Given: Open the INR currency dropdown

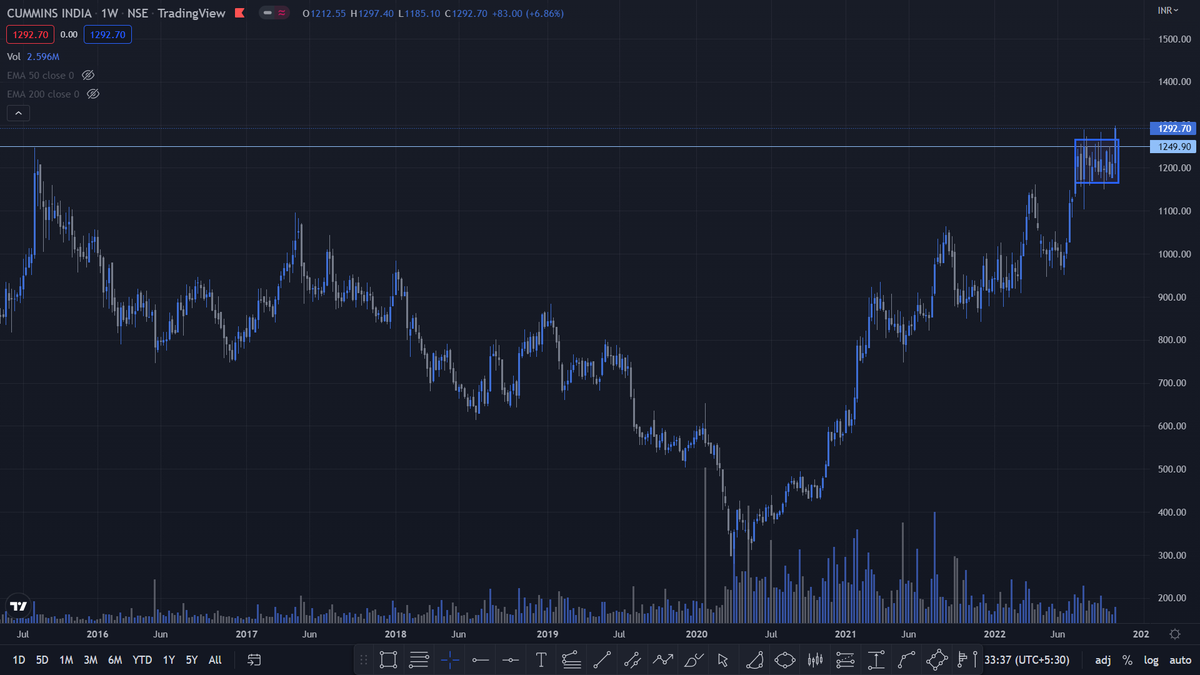Looking at the screenshot, I should click(x=1166, y=10).
